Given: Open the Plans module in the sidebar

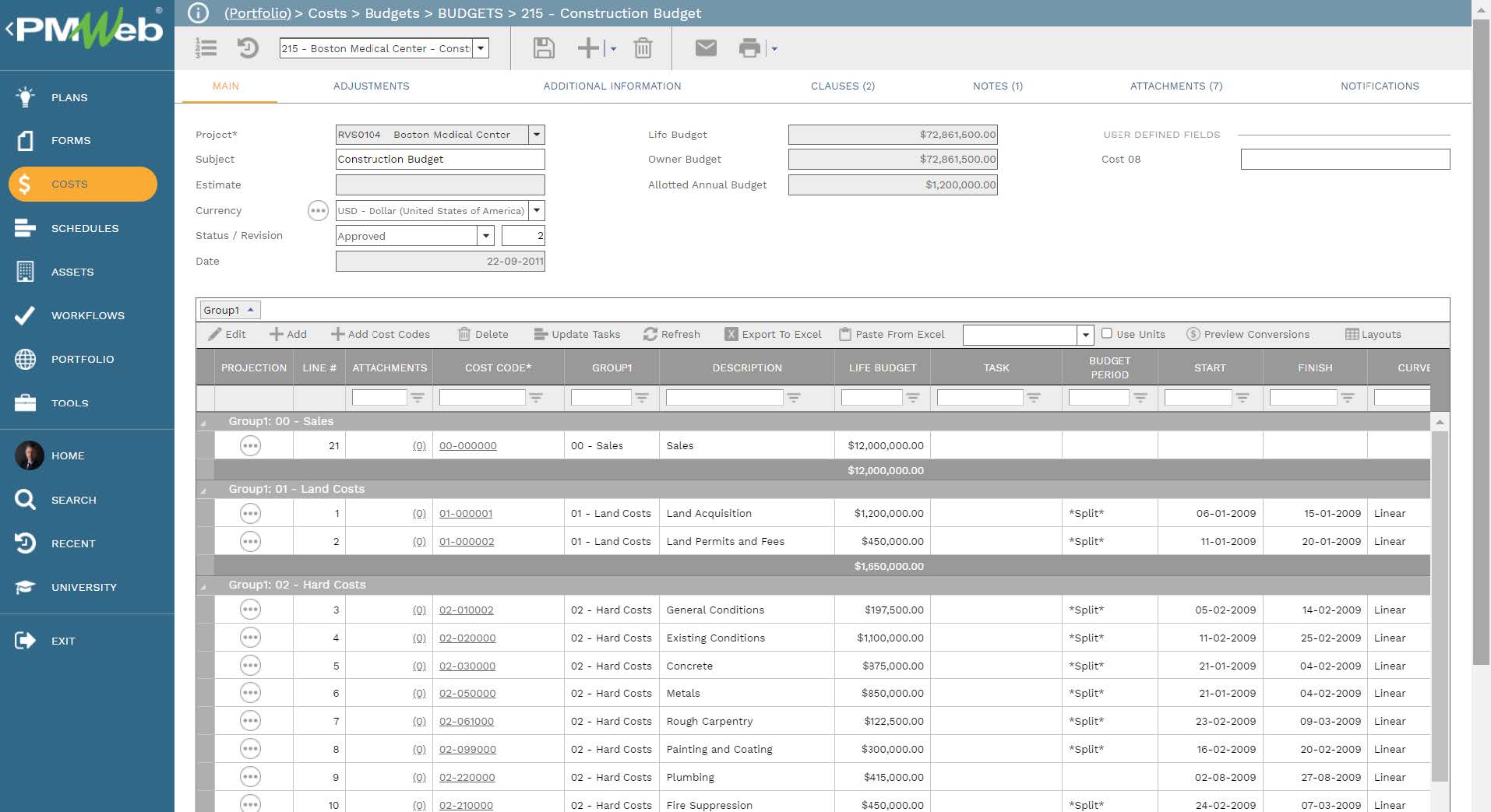Looking at the screenshot, I should click(x=69, y=97).
